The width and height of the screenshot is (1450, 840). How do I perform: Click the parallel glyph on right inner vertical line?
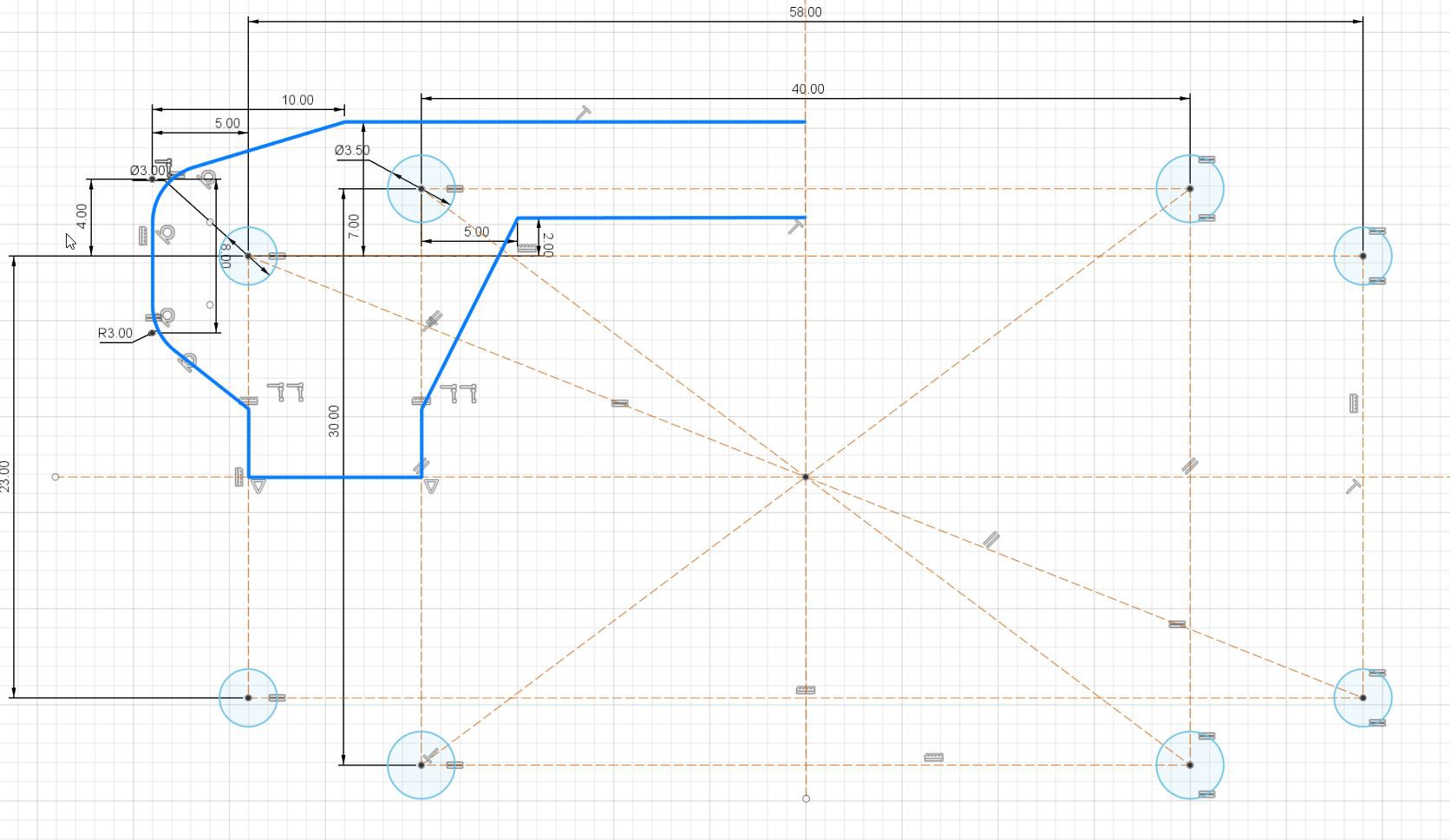(x=1190, y=467)
